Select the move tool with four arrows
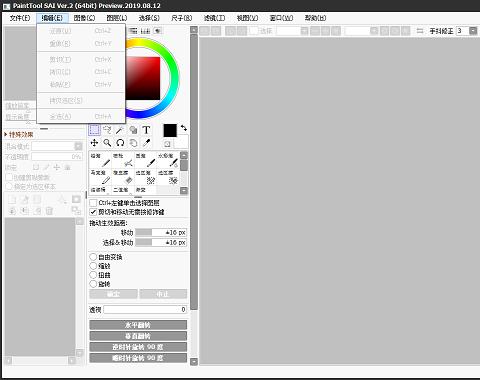The image size is (480, 380). coord(94,143)
